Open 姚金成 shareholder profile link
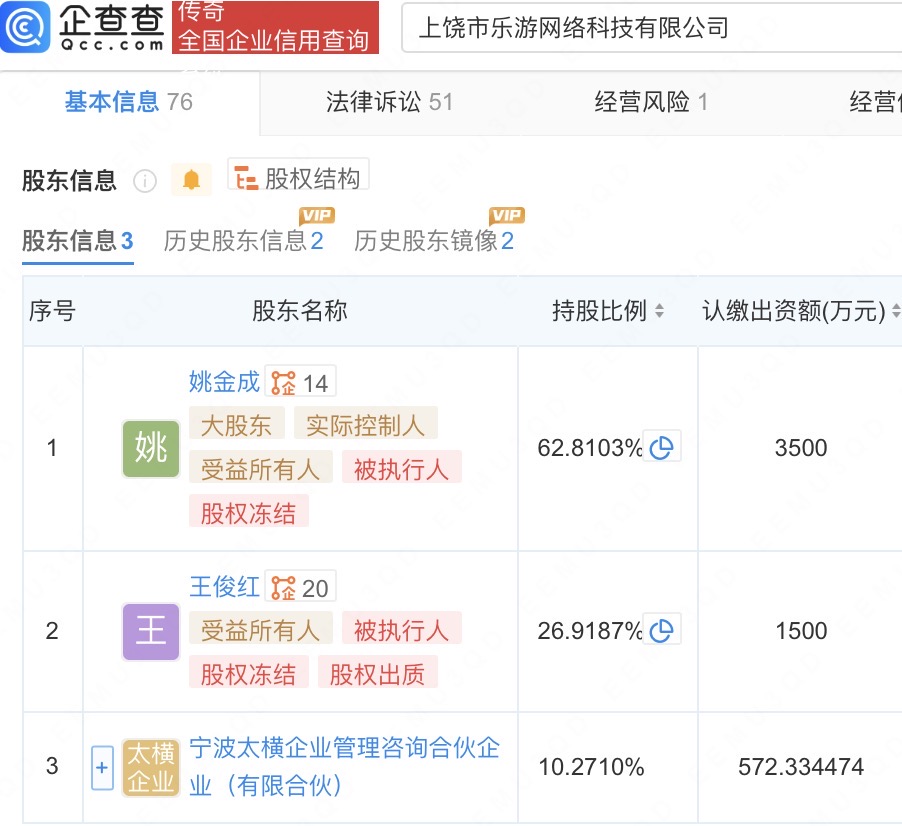Viewport: 902px width, 826px height. click(x=224, y=382)
